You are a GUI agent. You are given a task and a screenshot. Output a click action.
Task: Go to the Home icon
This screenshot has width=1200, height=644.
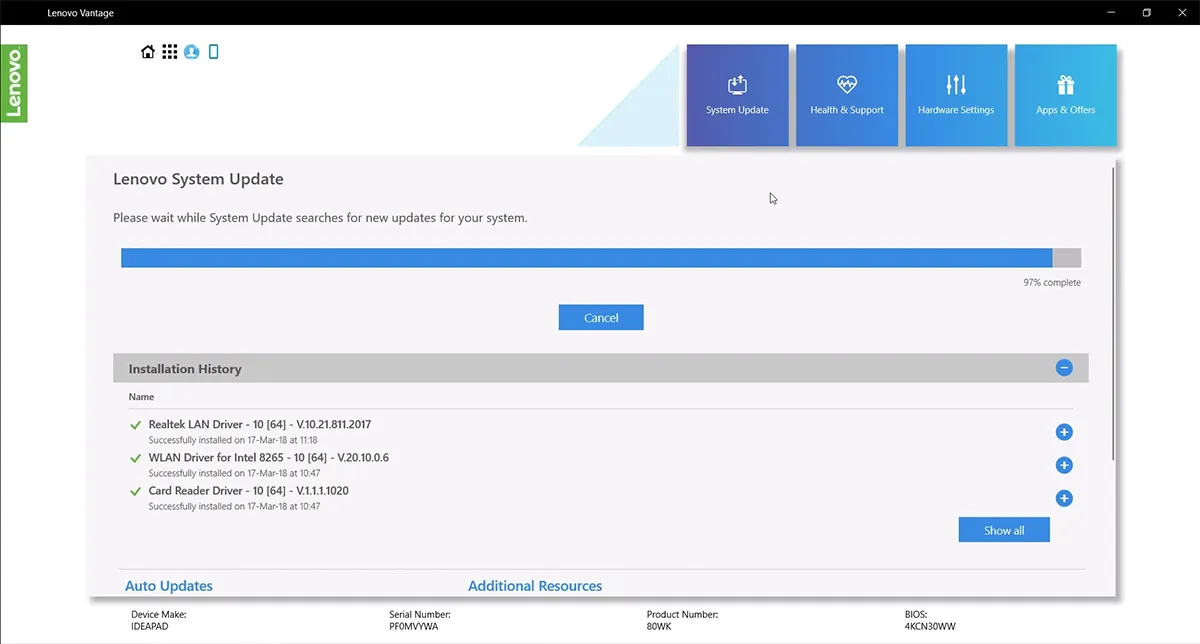(x=148, y=52)
